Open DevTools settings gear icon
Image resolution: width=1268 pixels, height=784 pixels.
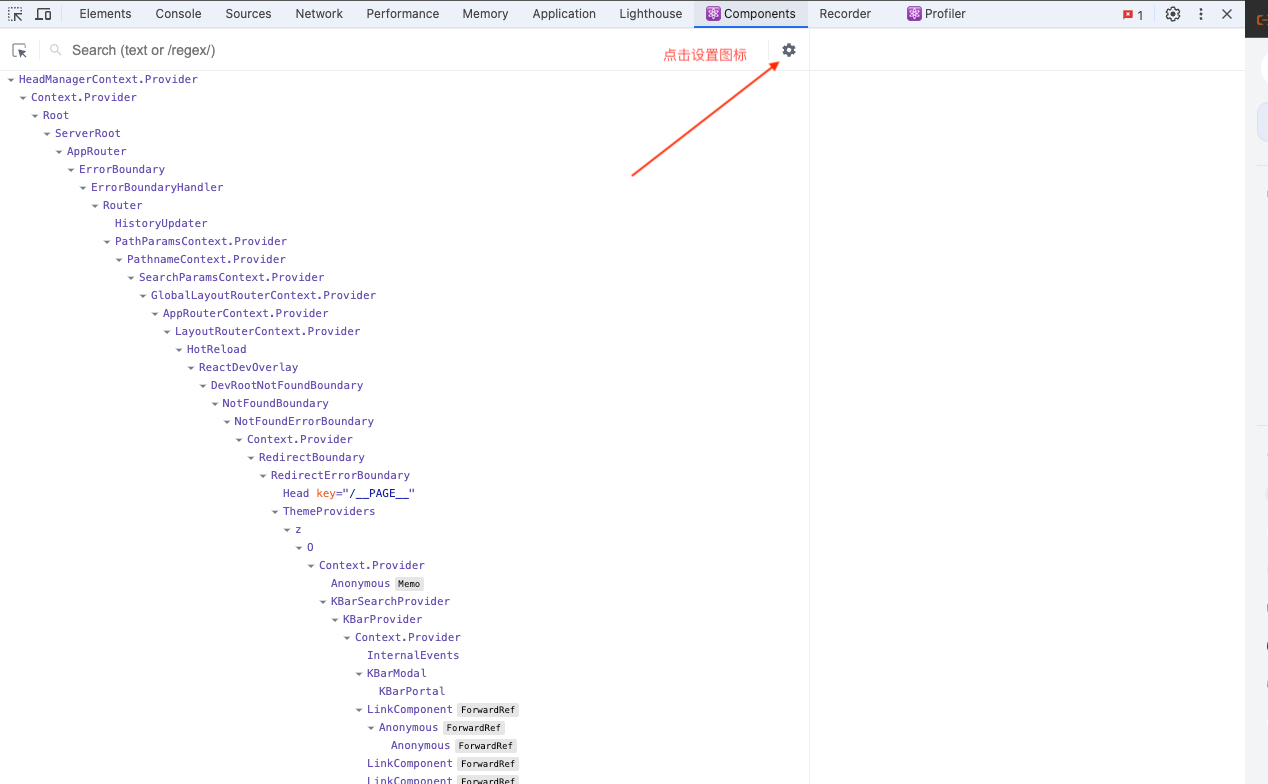pos(1173,14)
